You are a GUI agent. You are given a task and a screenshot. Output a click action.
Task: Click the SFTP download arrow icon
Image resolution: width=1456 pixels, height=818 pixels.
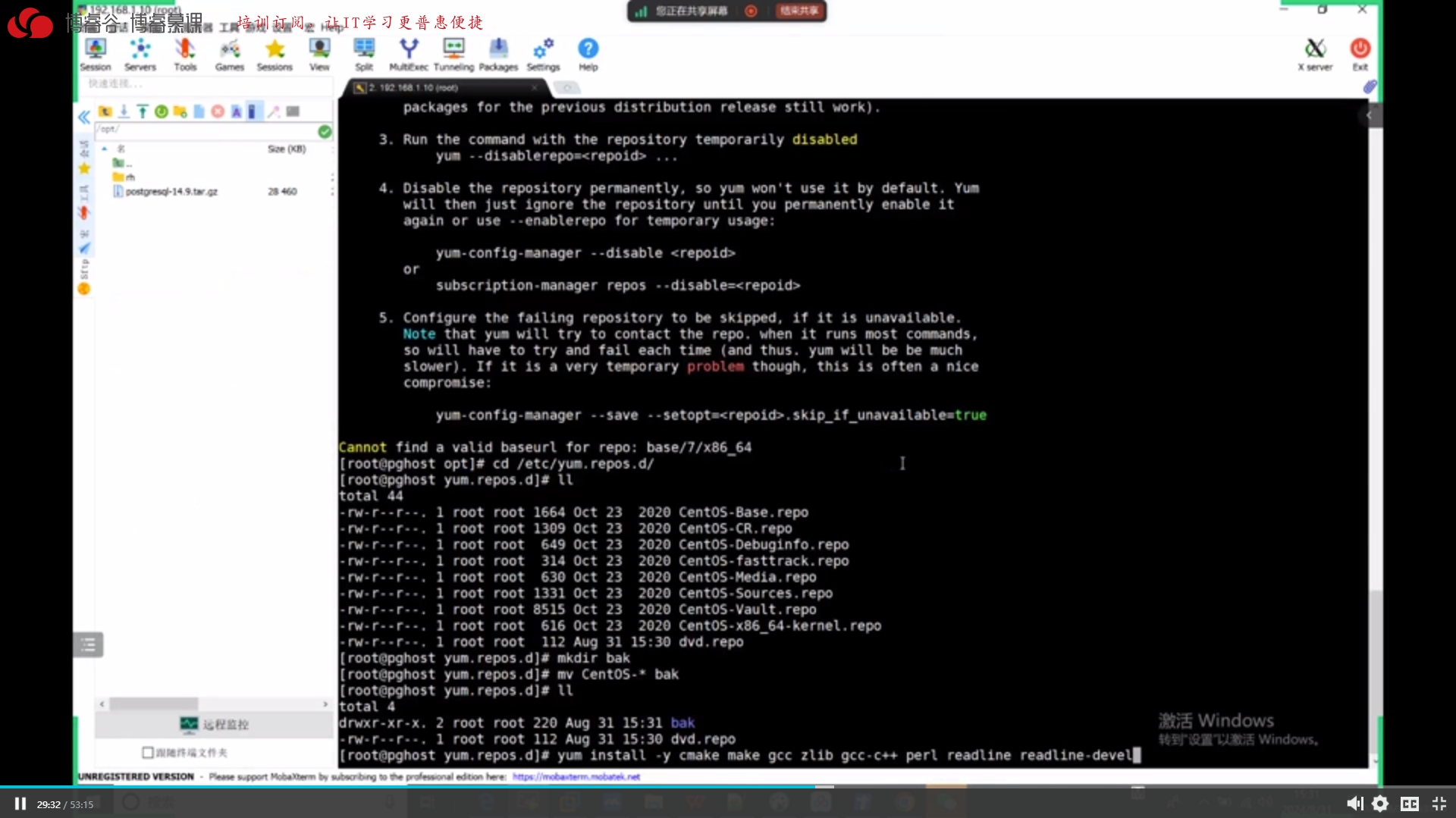point(124,111)
